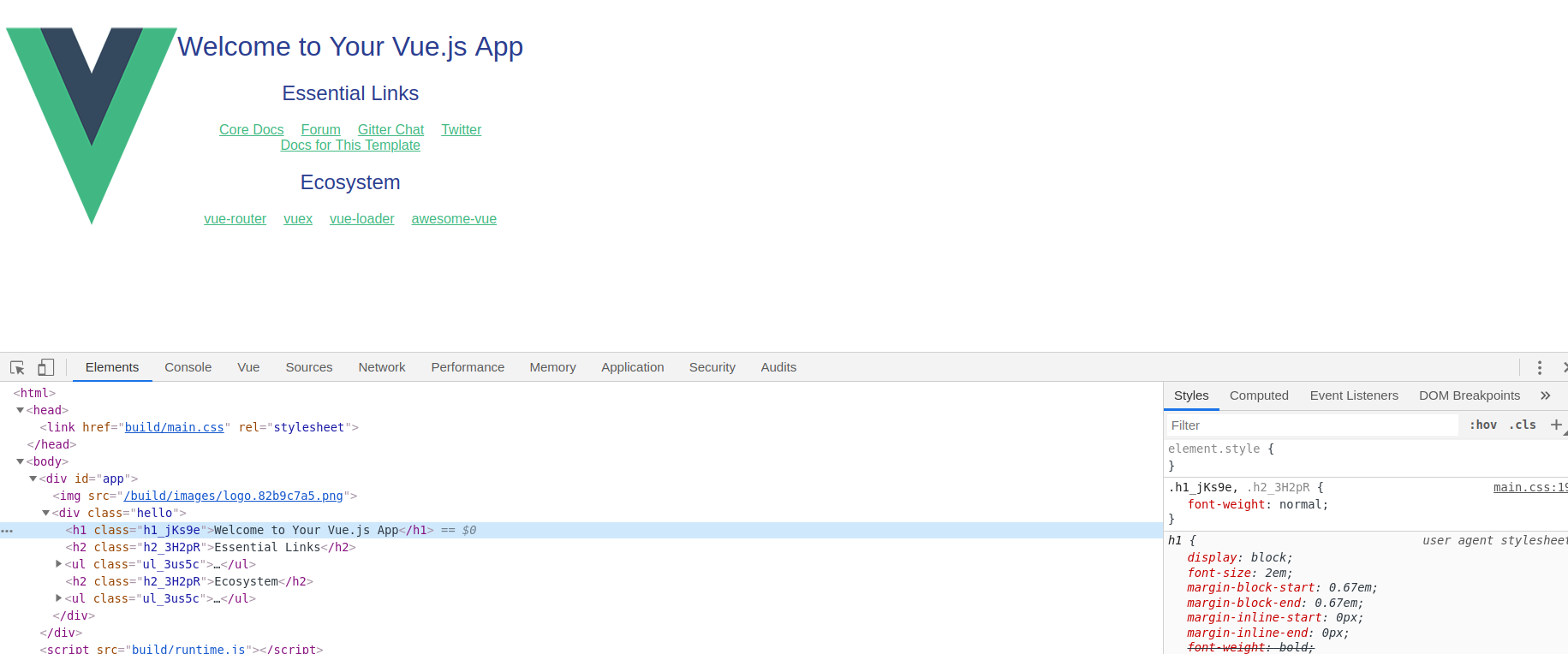The width and height of the screenshot is (1568, 654).
Task: Click the Vue logo image
Action: click(92, 126)
